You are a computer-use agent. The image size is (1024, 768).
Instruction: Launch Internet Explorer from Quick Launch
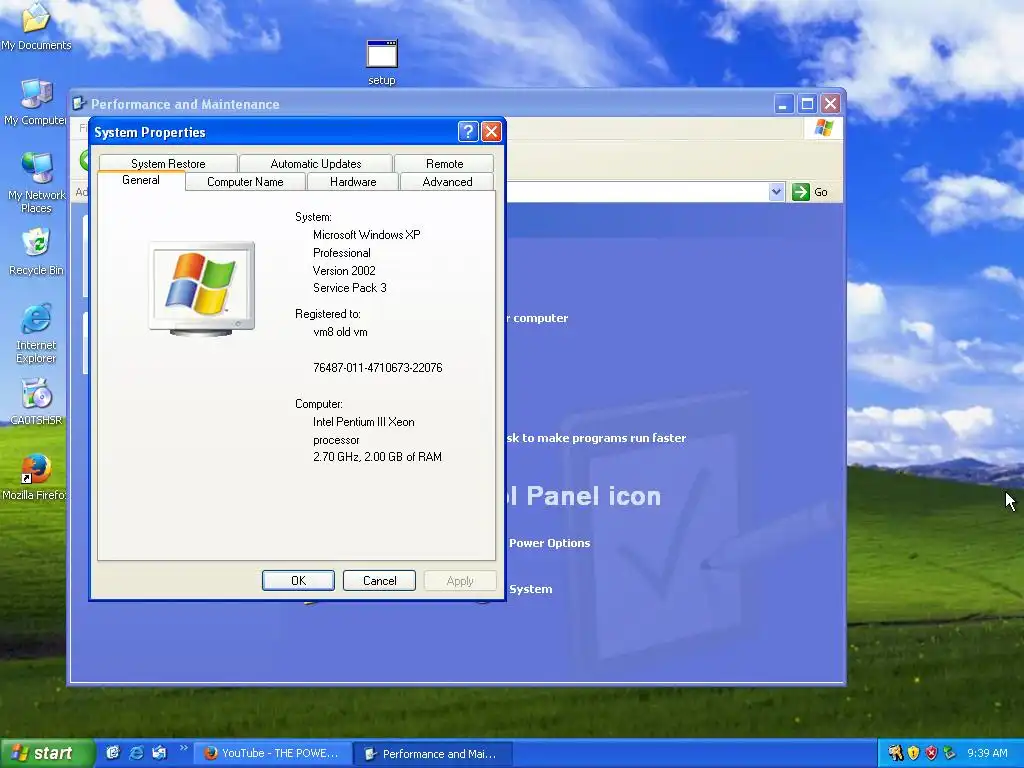click(x=136, y=753)
